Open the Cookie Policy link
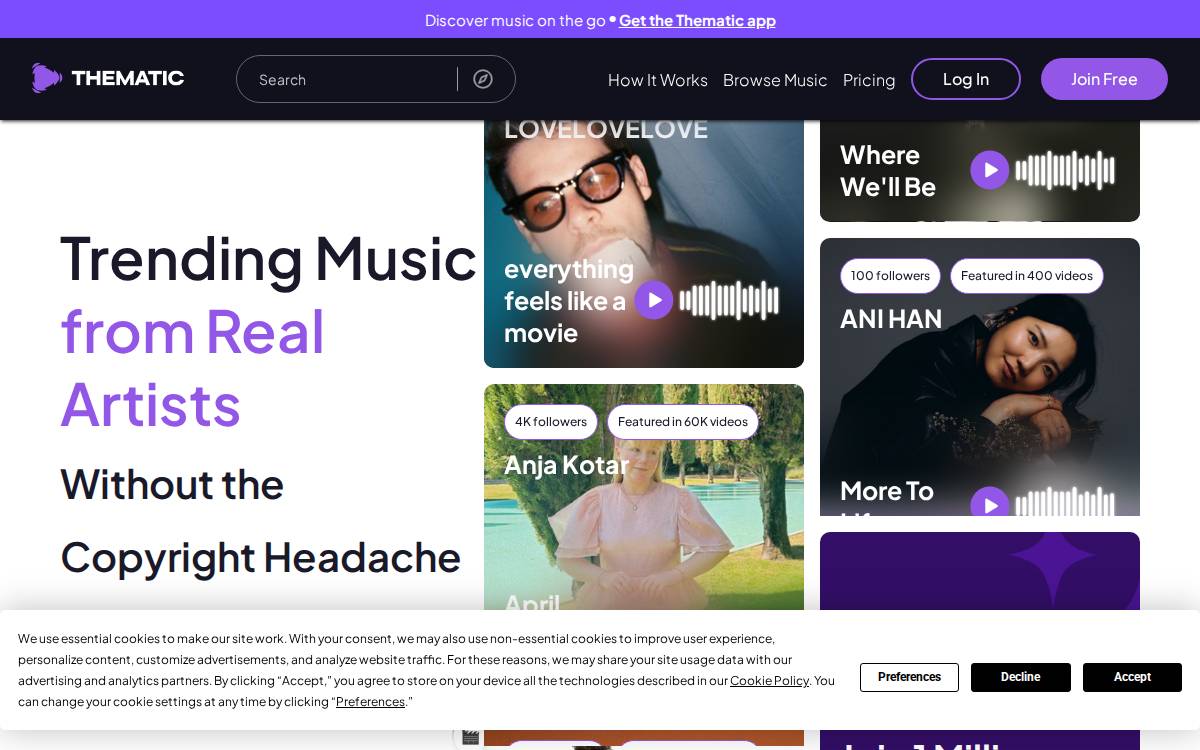This screenshot has width=1200, height=750. (769, 681)
